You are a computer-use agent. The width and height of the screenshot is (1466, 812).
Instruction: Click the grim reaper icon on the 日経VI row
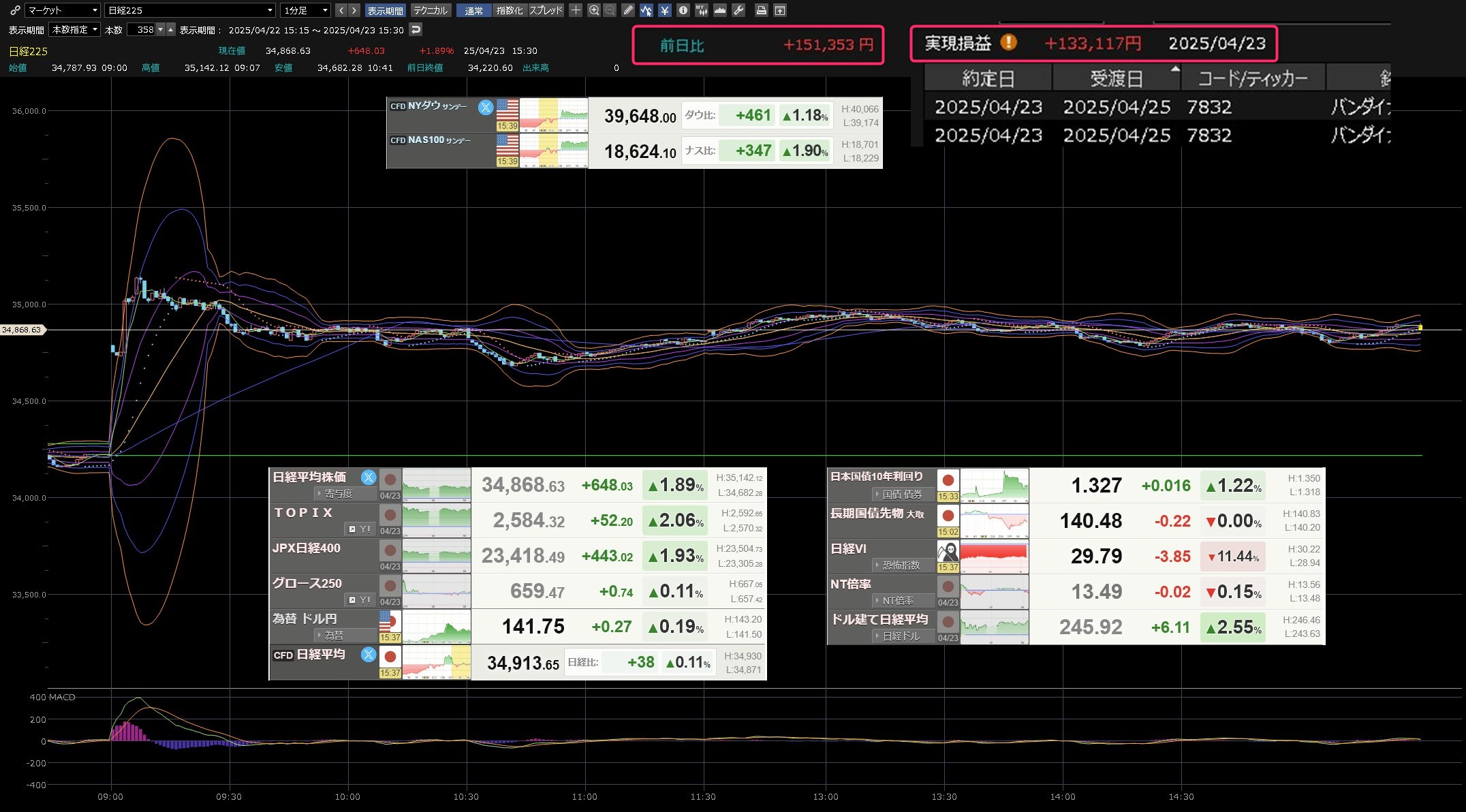click(x=948, y=551)
